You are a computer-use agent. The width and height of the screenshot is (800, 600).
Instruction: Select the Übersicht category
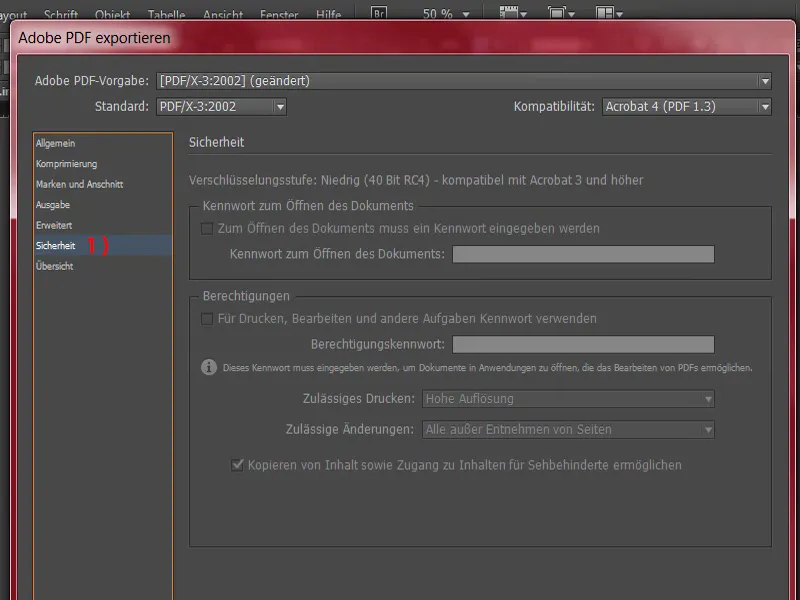pyautogui.click(x=103, y=266)
